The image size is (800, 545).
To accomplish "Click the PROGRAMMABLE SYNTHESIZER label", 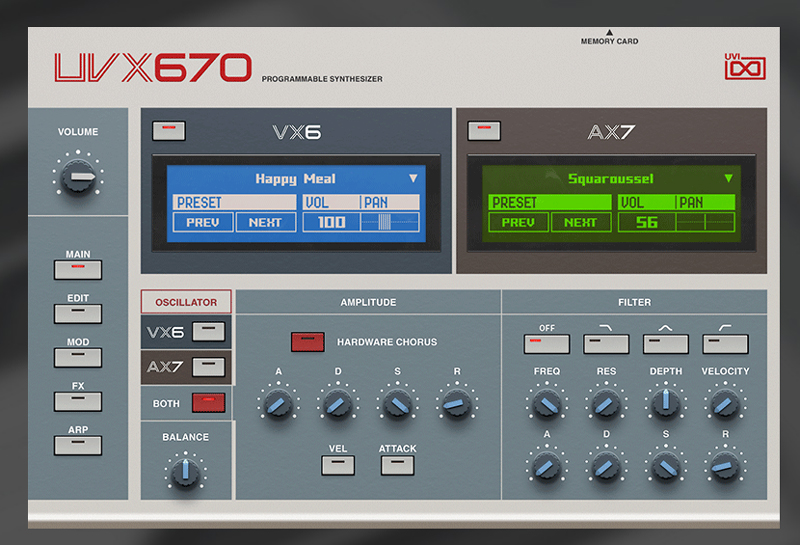I will pos(322,79).
